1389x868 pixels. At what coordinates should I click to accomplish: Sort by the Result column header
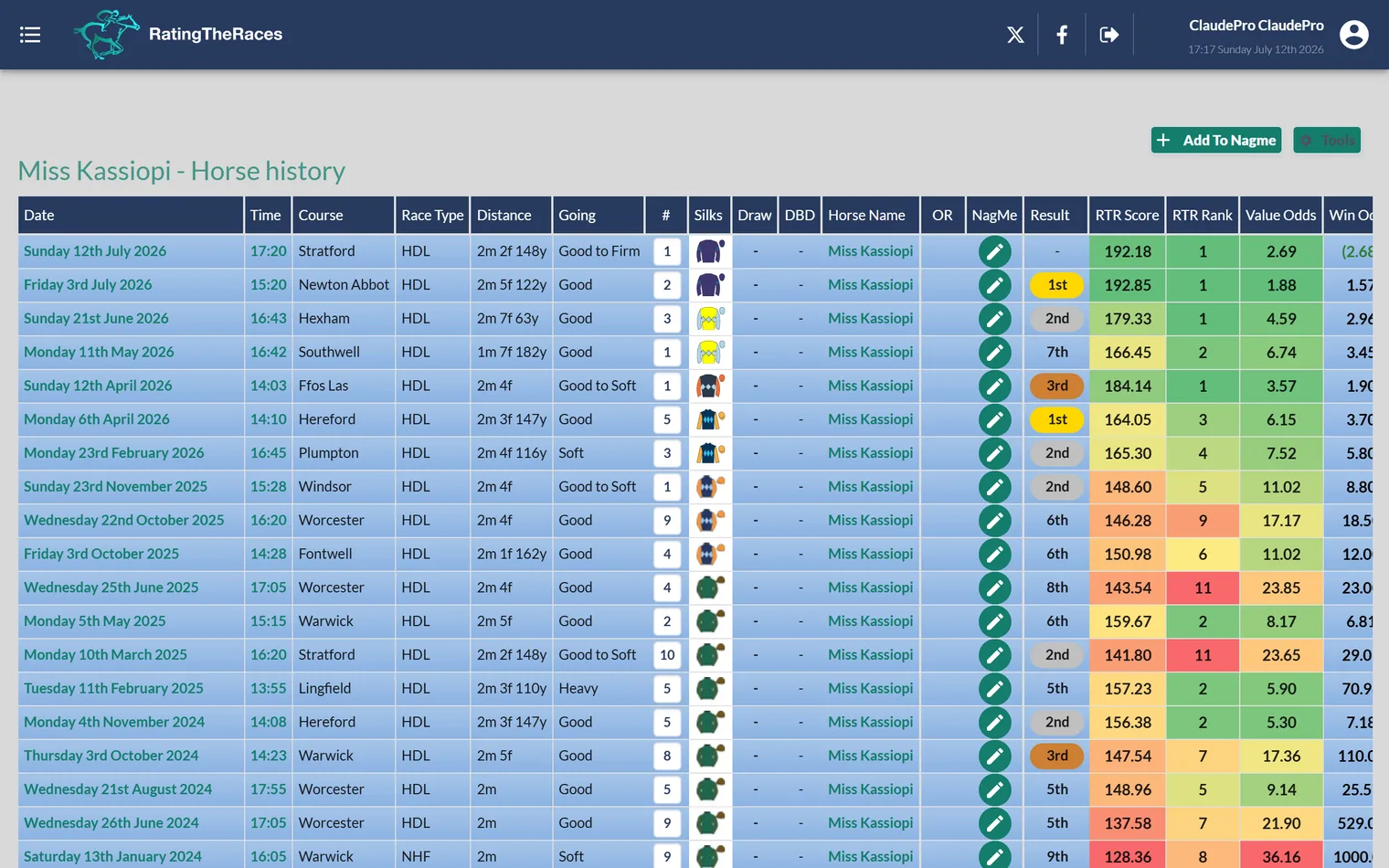pyautogui.click(x=1056, y=215)
